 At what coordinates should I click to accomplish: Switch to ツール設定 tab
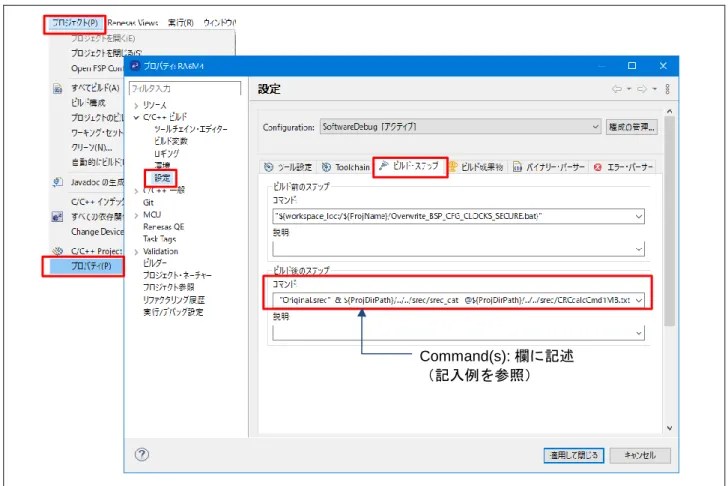coord(288,167)
